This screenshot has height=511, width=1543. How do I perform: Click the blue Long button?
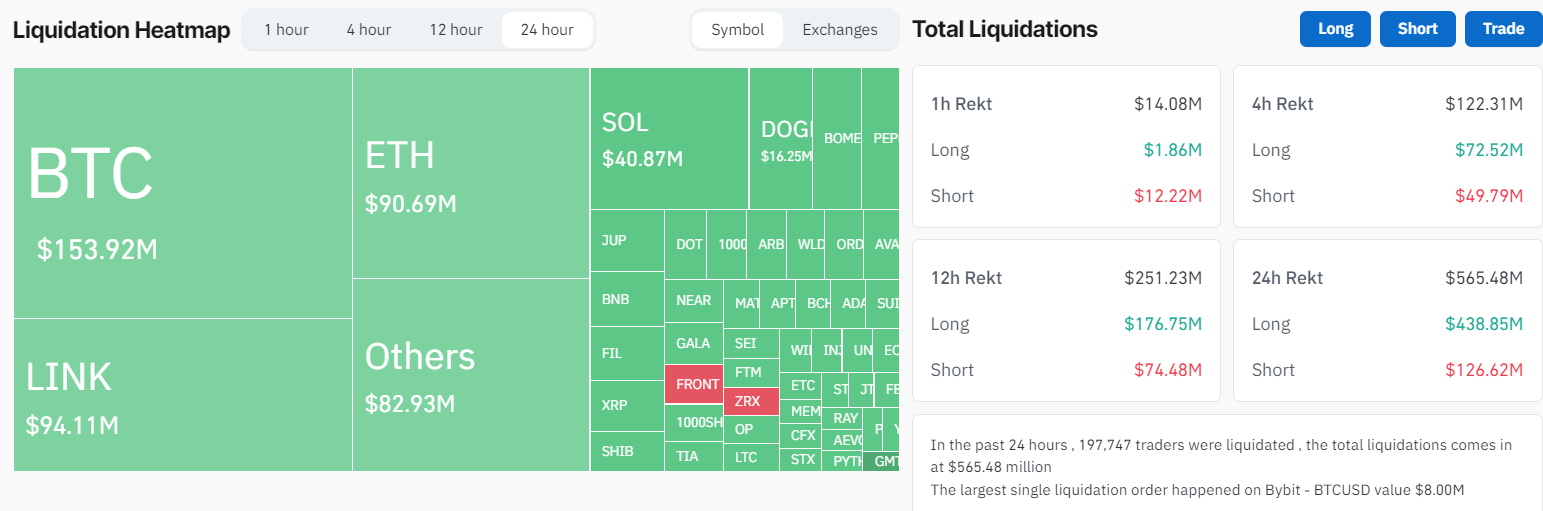pos(1335,29)
